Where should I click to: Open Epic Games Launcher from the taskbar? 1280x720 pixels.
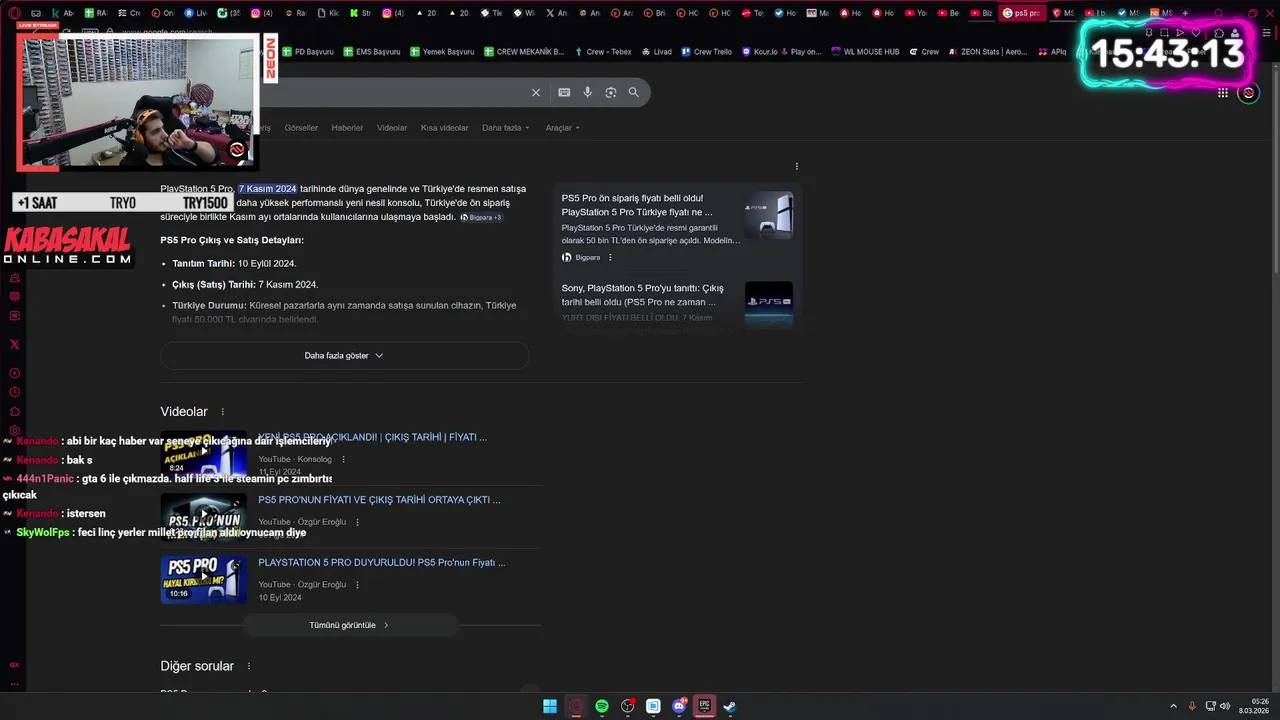(x=705, y=706)
